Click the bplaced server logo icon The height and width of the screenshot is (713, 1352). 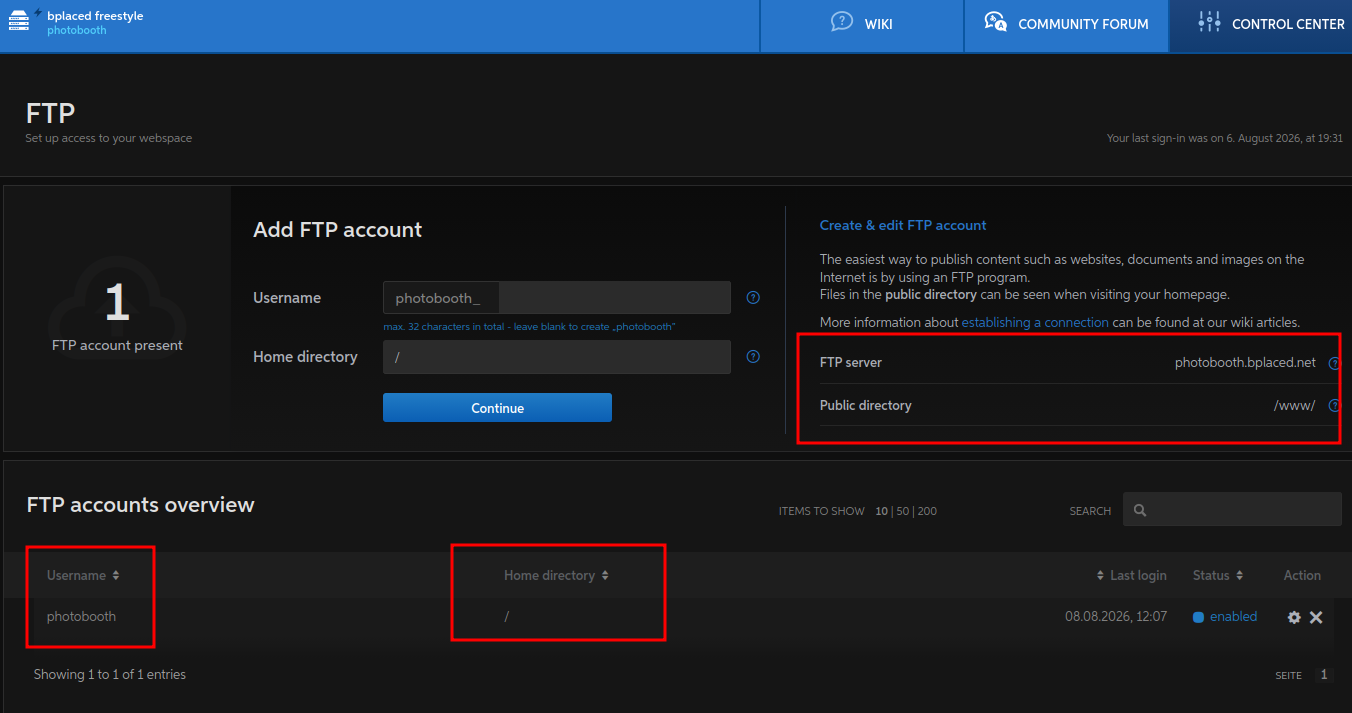[x=20, y=21]
